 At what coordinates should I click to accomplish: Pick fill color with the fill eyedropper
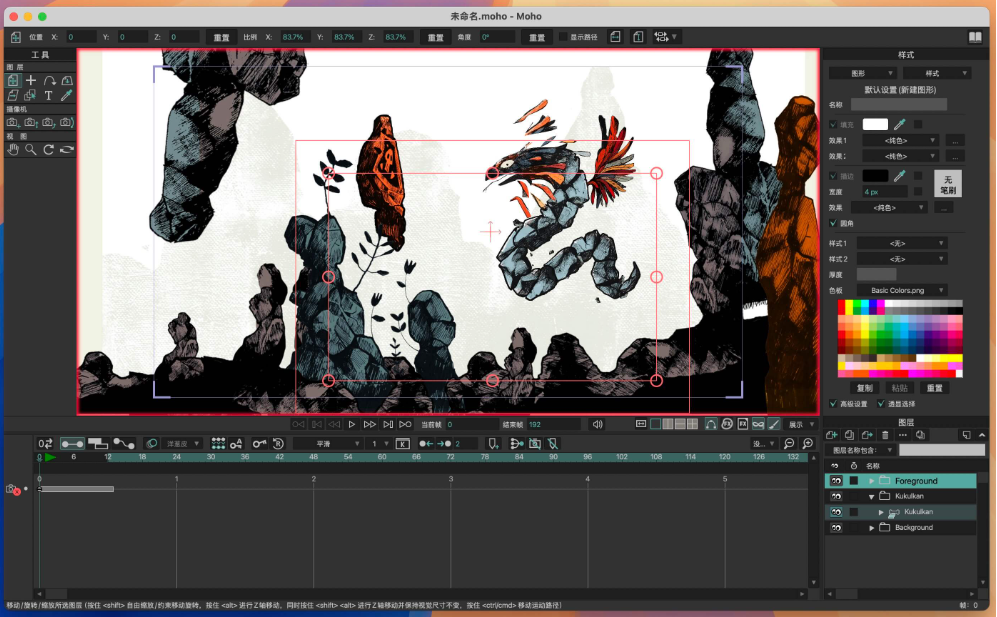(899, 124)
